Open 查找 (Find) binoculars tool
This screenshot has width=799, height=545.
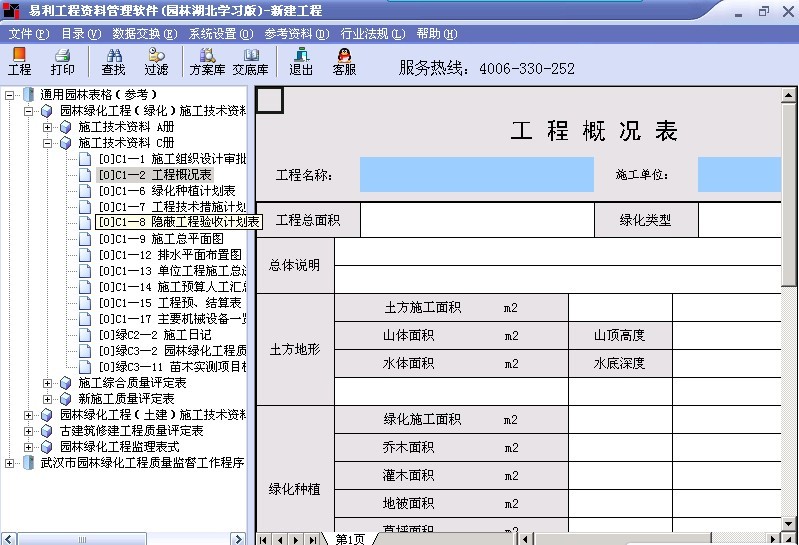[113, 61]
